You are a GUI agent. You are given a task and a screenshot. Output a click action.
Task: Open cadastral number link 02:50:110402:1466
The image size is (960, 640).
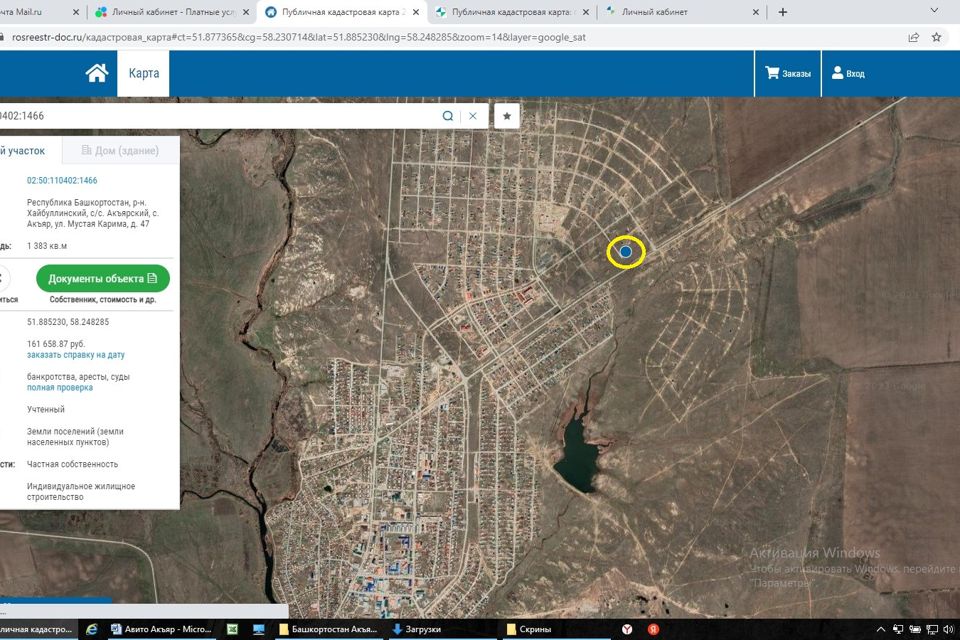62,180
